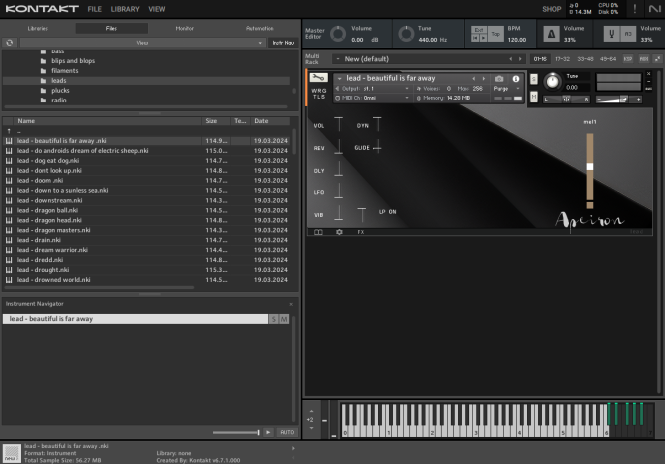Screen dimensions: 665x464
Task: Select MIDI page 49-64
Action: 608,59
